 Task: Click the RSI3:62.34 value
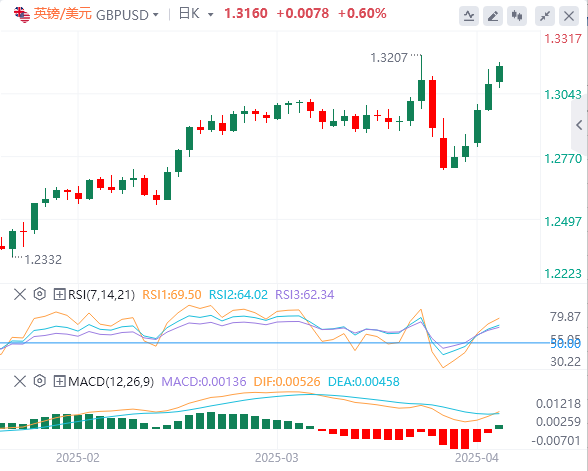304,295
